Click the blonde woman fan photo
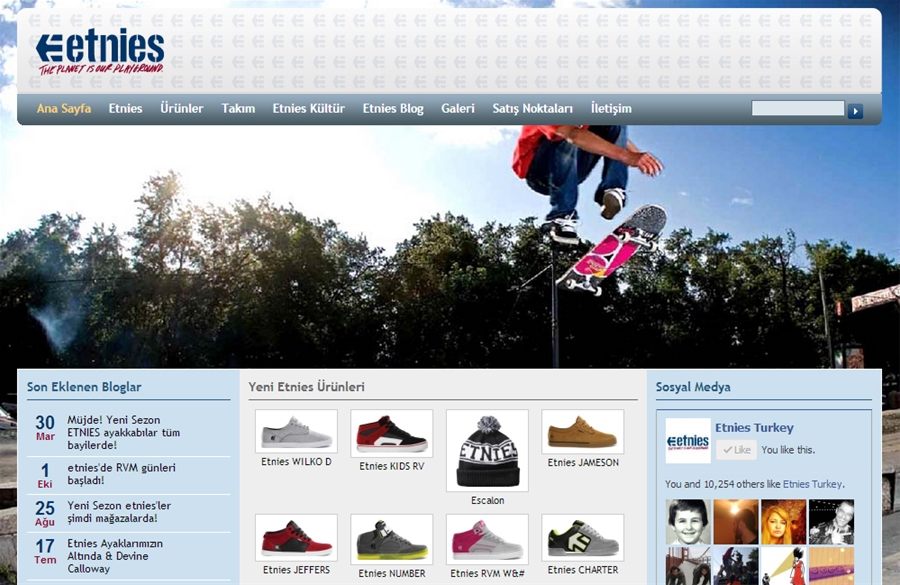The image size is (900, 585). [783, 522]
